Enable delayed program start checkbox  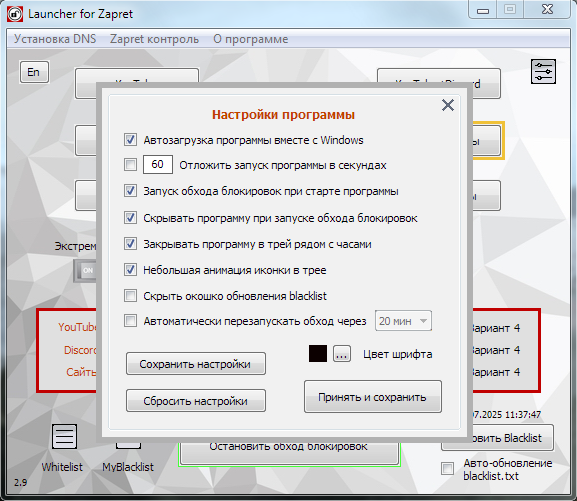(x=130, y=165)
